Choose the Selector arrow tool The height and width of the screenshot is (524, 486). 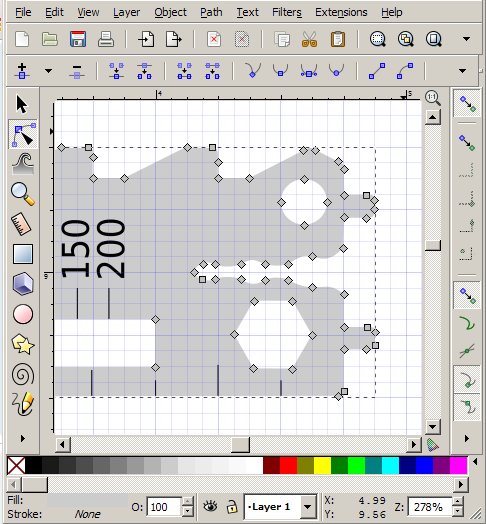pos(22,104)
